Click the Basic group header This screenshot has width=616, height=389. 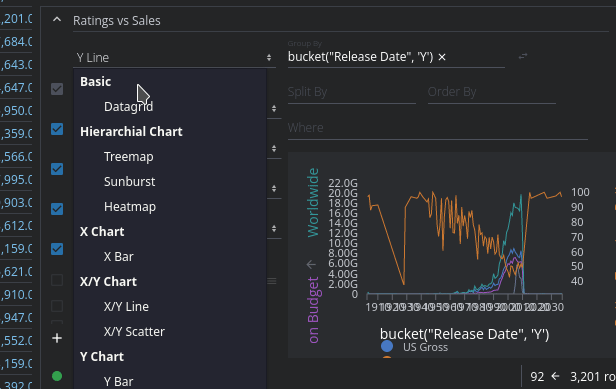95,82
